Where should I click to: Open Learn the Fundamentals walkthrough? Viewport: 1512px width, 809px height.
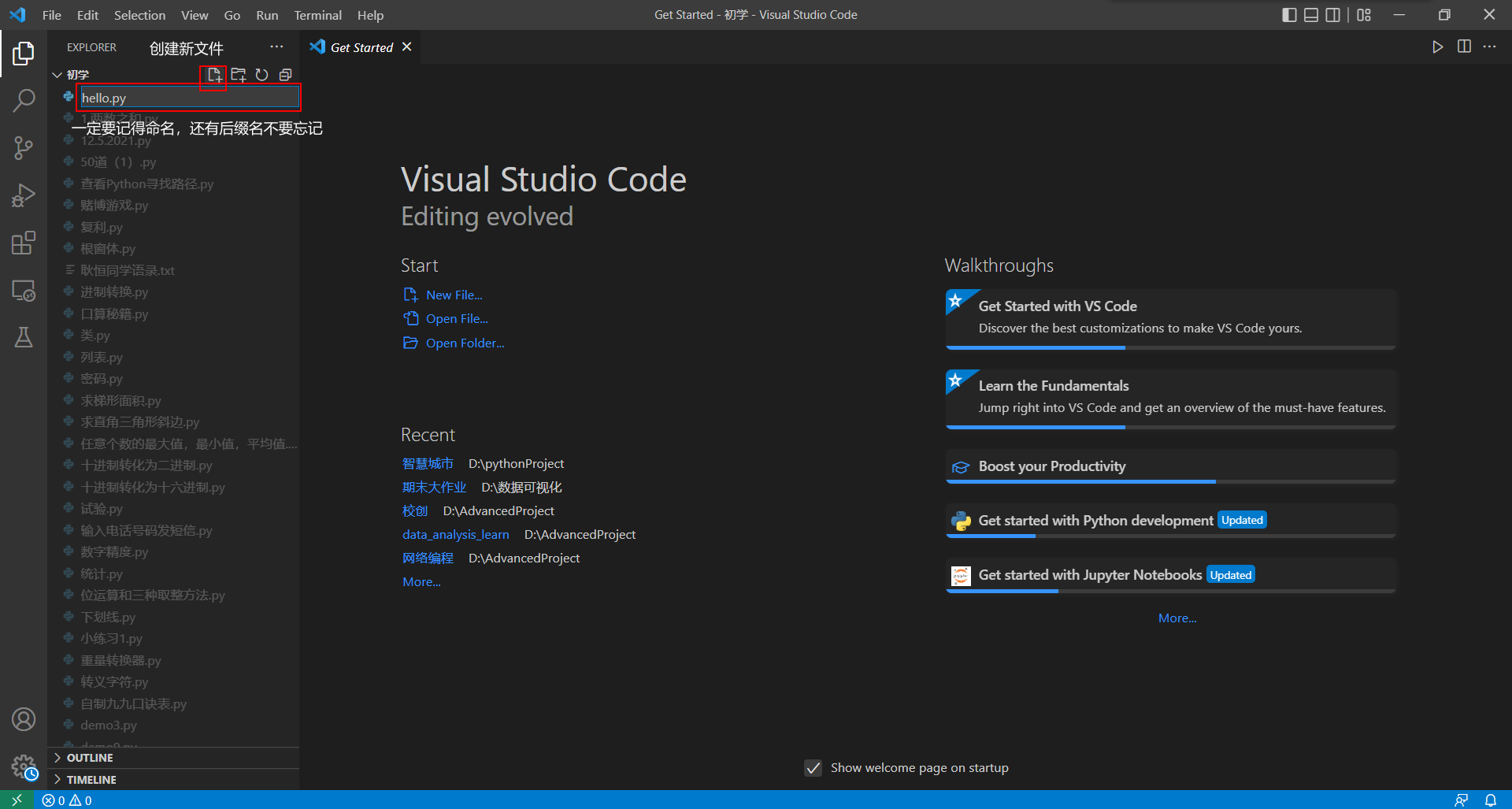point(1170,398)
